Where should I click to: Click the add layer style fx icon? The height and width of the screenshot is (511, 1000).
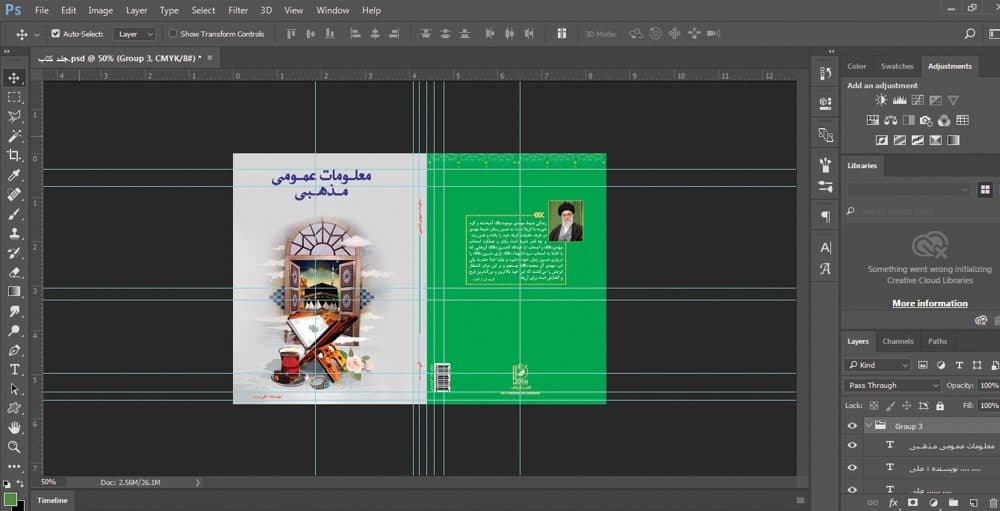pyautogui.click(x=893, y=503)
